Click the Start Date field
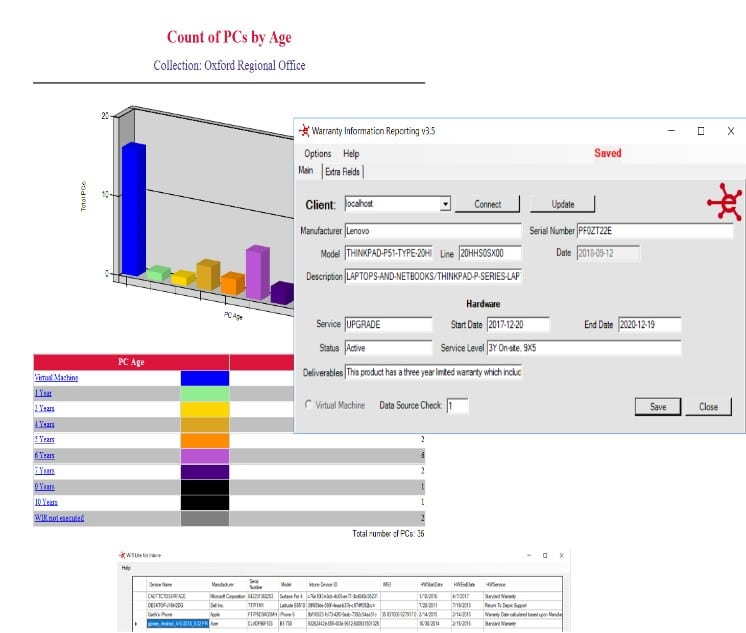This screenshot has height=633, width=746. pyautogui.click(x=518, y=325)
